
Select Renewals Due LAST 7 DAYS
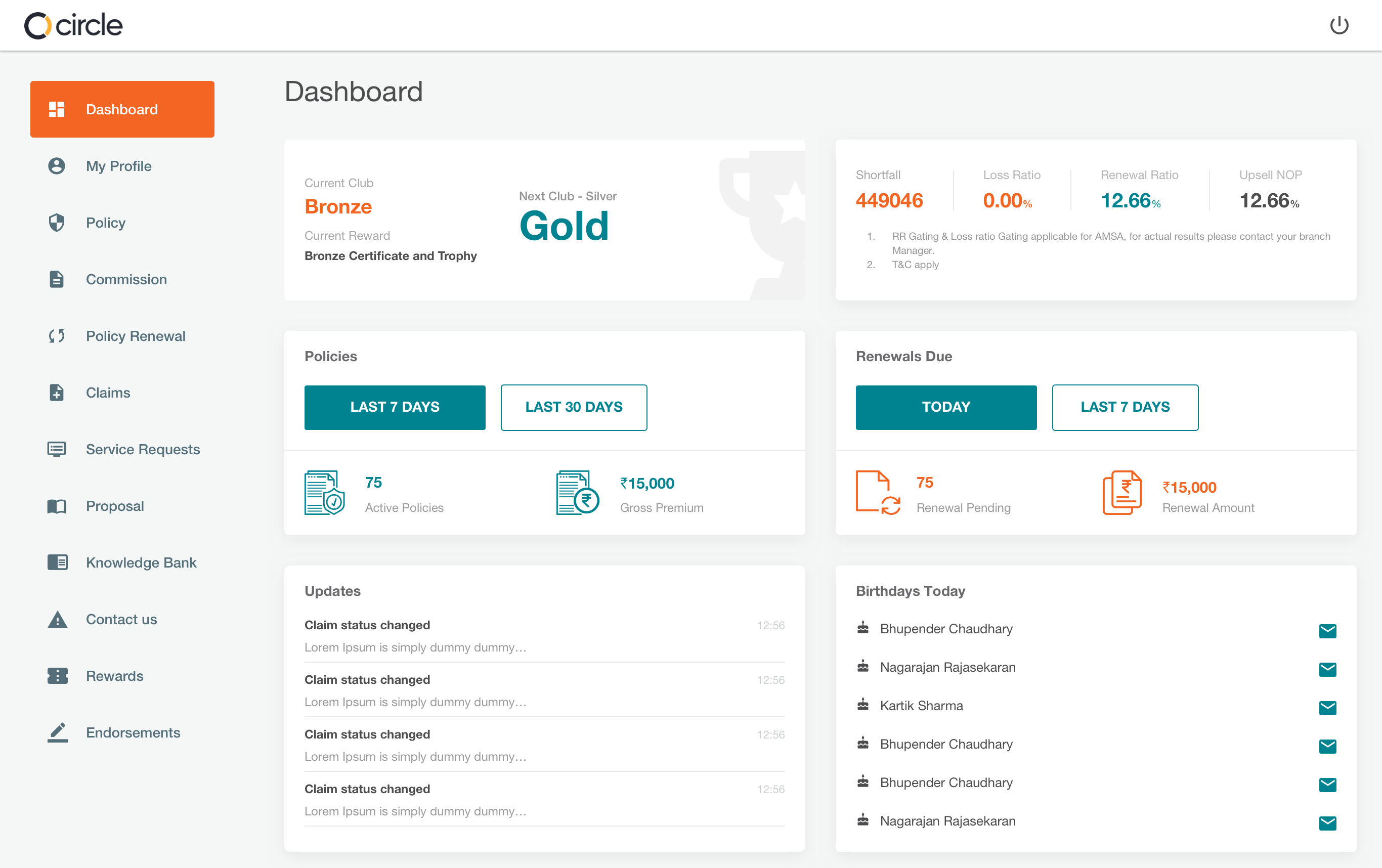click(1125, 407)
